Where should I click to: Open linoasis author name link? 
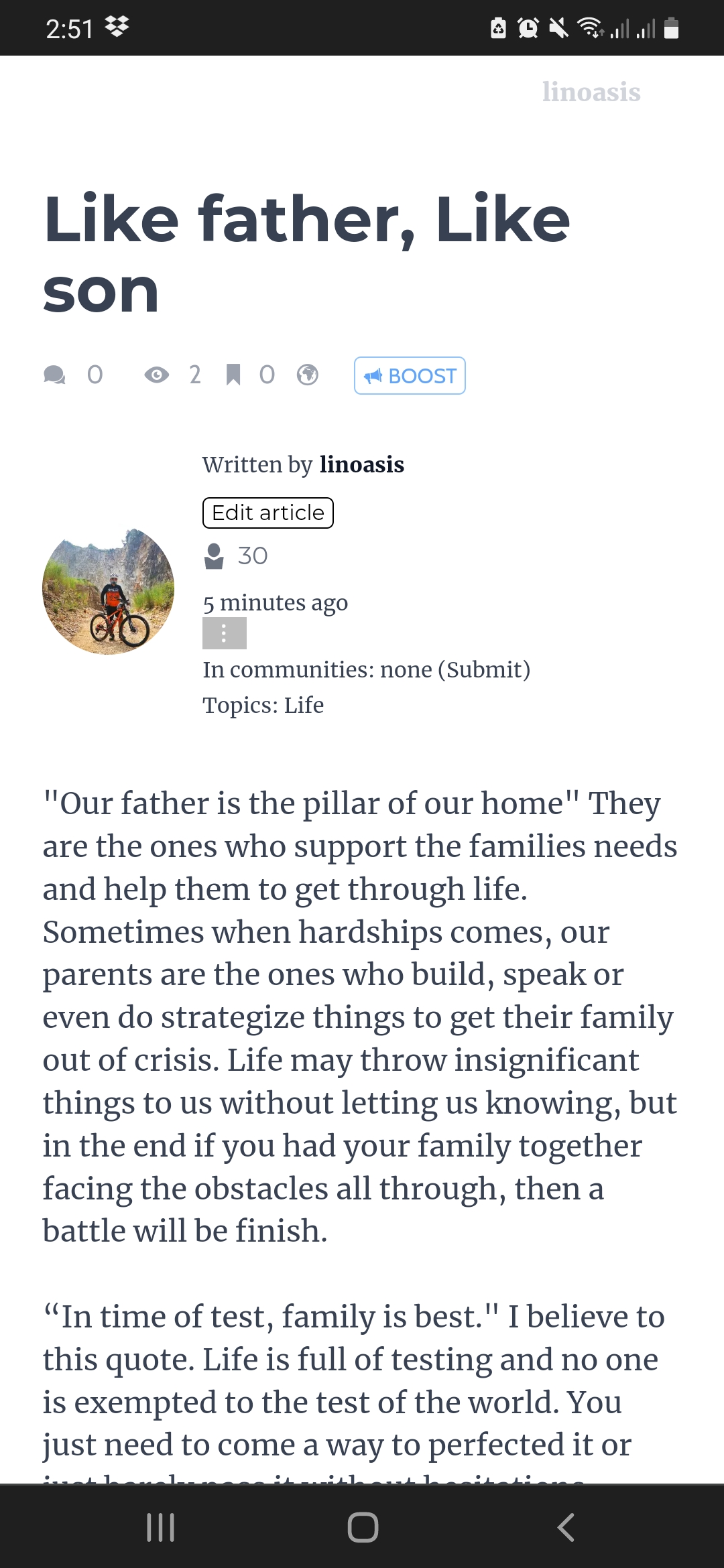[362, 464]
